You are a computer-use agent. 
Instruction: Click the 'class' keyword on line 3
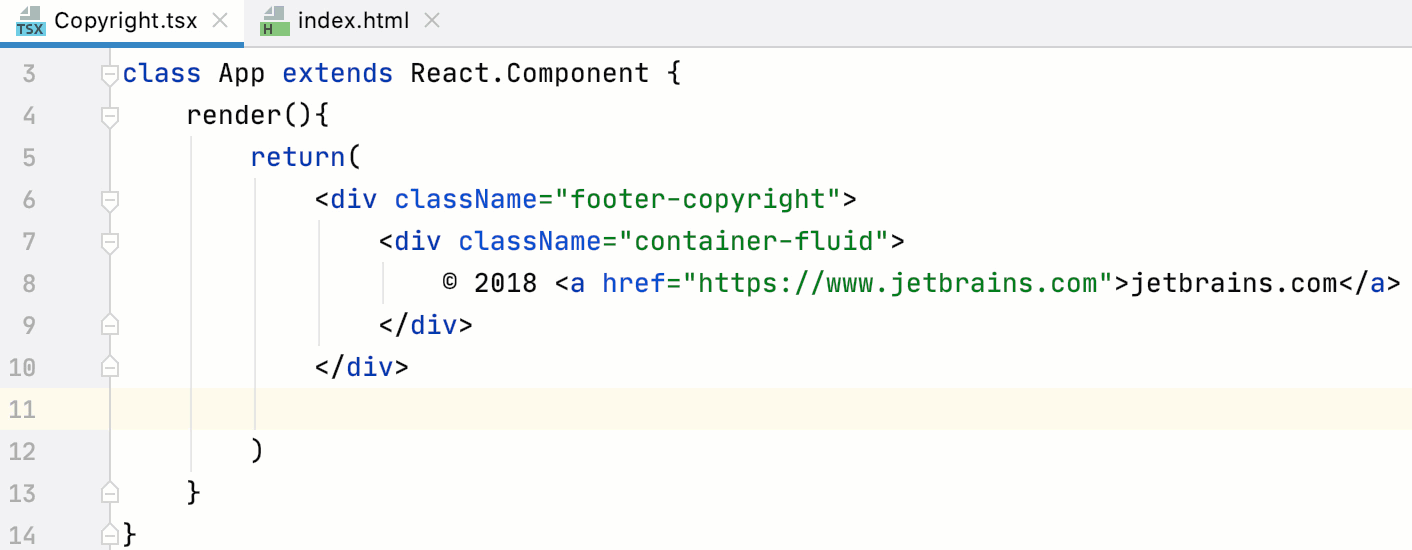[x=162, y=74]
